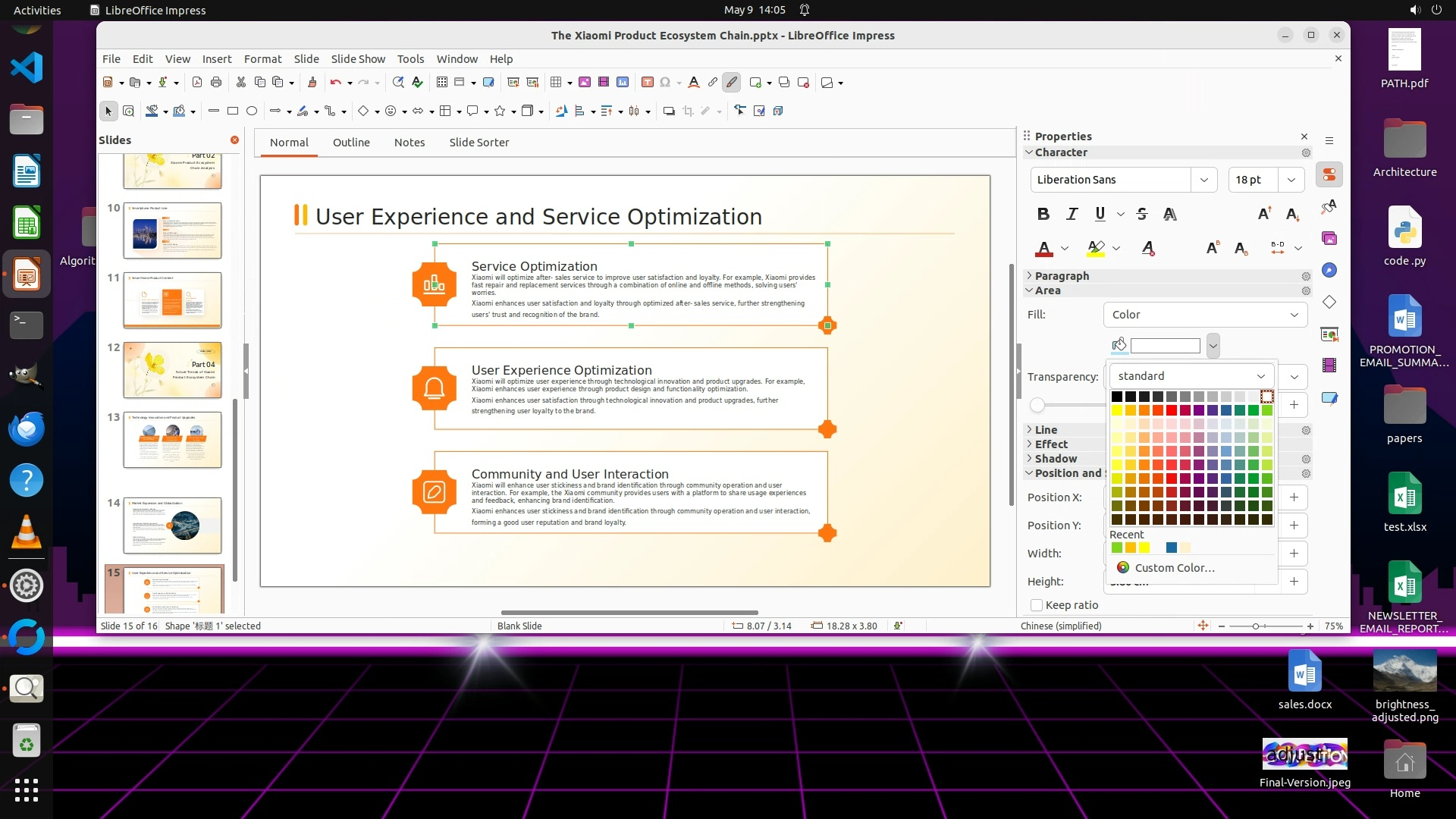This screenshot has height=819, width=1456.
Task: Click the Custom Color… button
Action: pyautogui.click(x=1174, y=568)
